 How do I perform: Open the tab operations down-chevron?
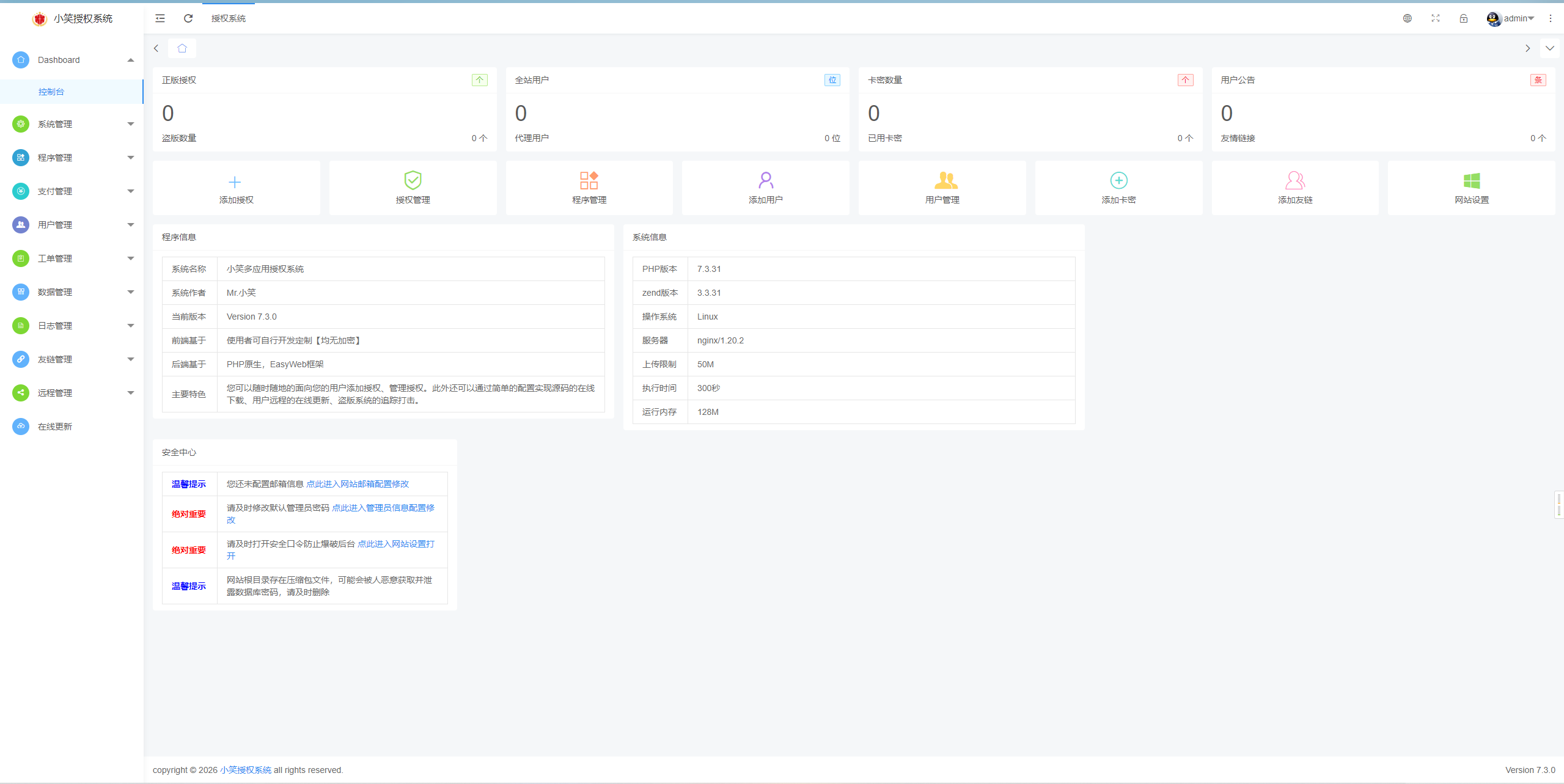pyautogui.click(x=1549, y=48)
